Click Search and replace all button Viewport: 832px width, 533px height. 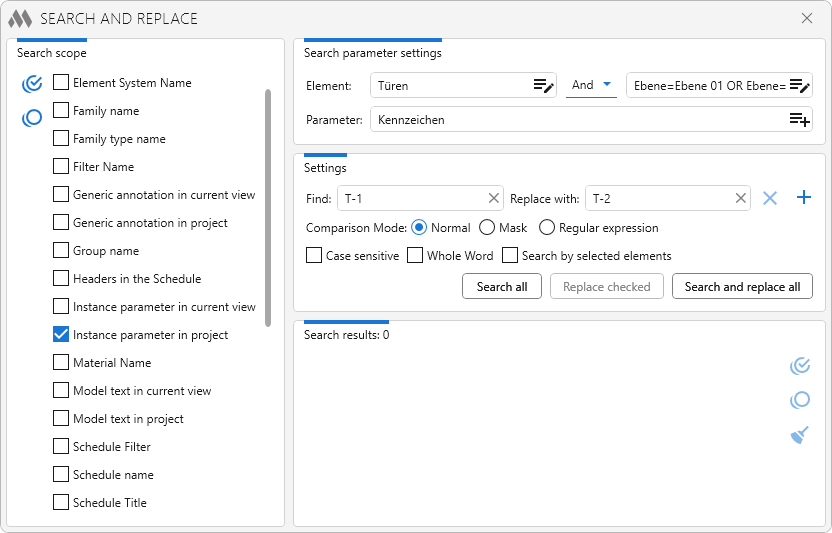tap(742, 287)
